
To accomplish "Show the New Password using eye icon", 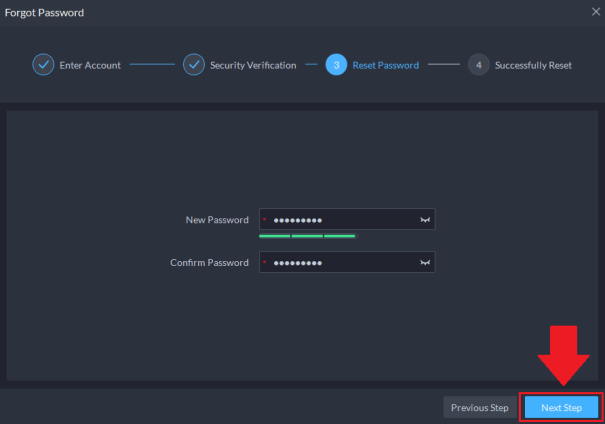I will point(425,220).
